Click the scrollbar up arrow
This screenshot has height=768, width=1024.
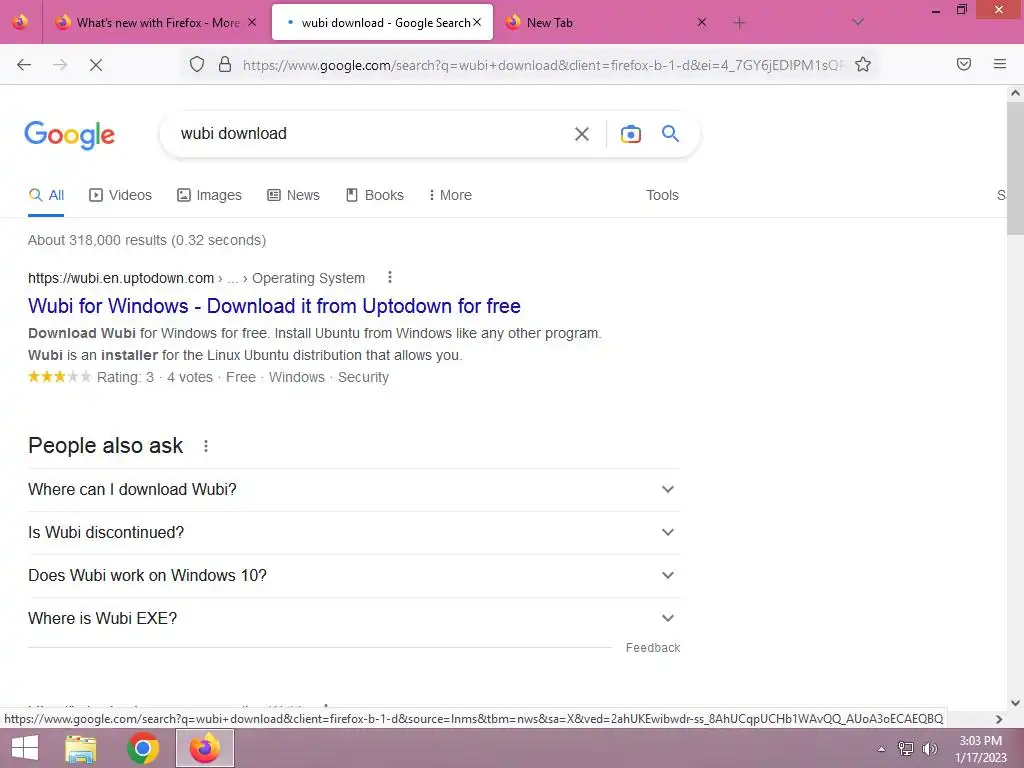point(1015,93)
